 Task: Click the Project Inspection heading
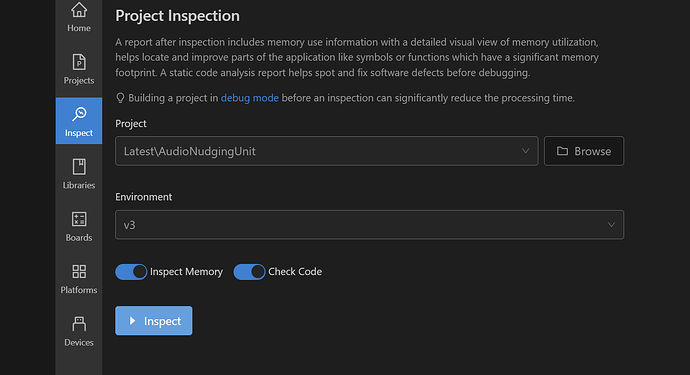[x=177, y=16]
